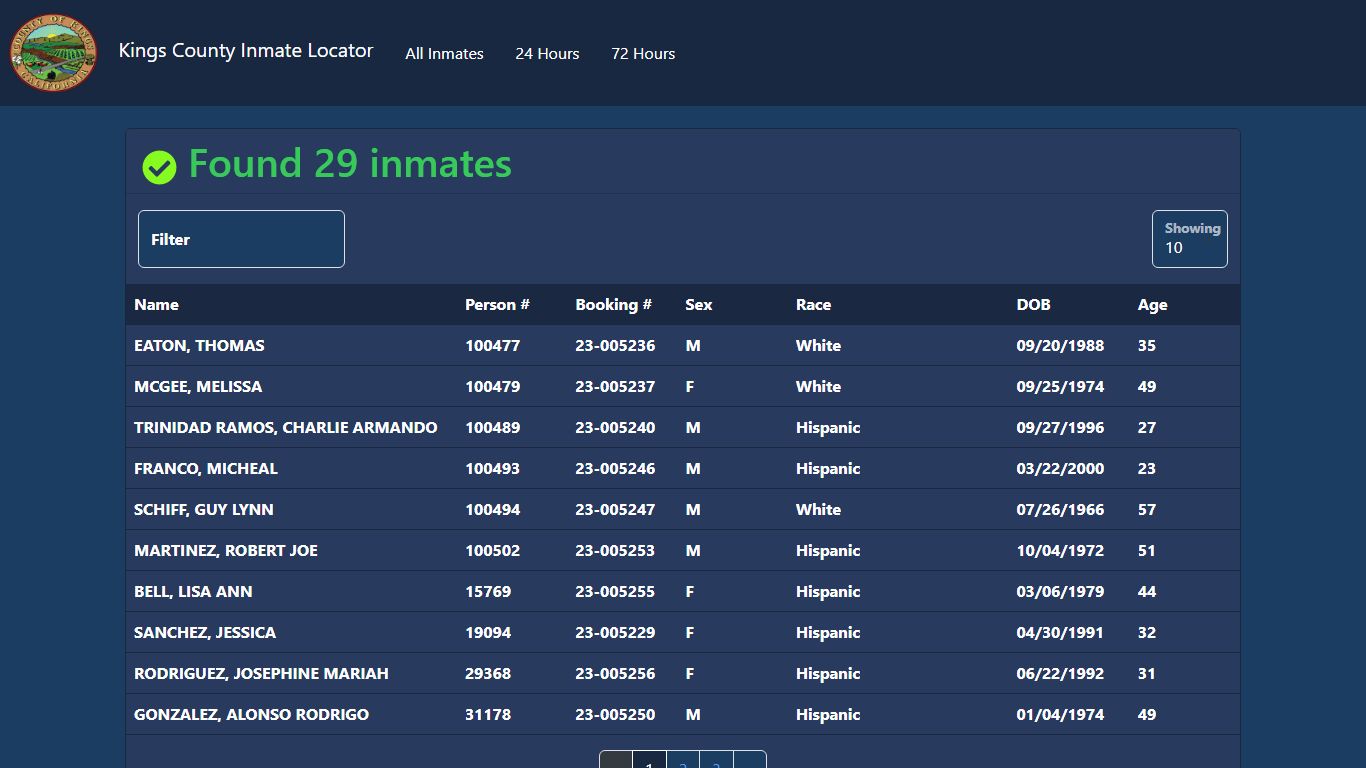Click person number 31178

click(488, 715)
